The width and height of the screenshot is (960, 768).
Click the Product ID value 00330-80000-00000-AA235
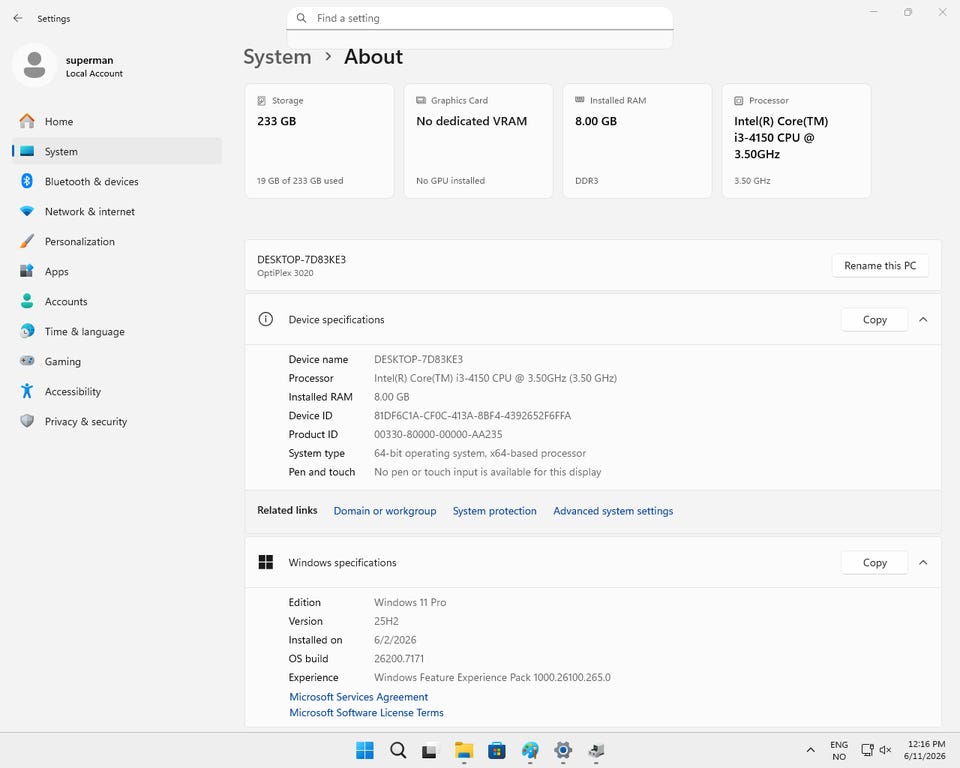point(438,434)
